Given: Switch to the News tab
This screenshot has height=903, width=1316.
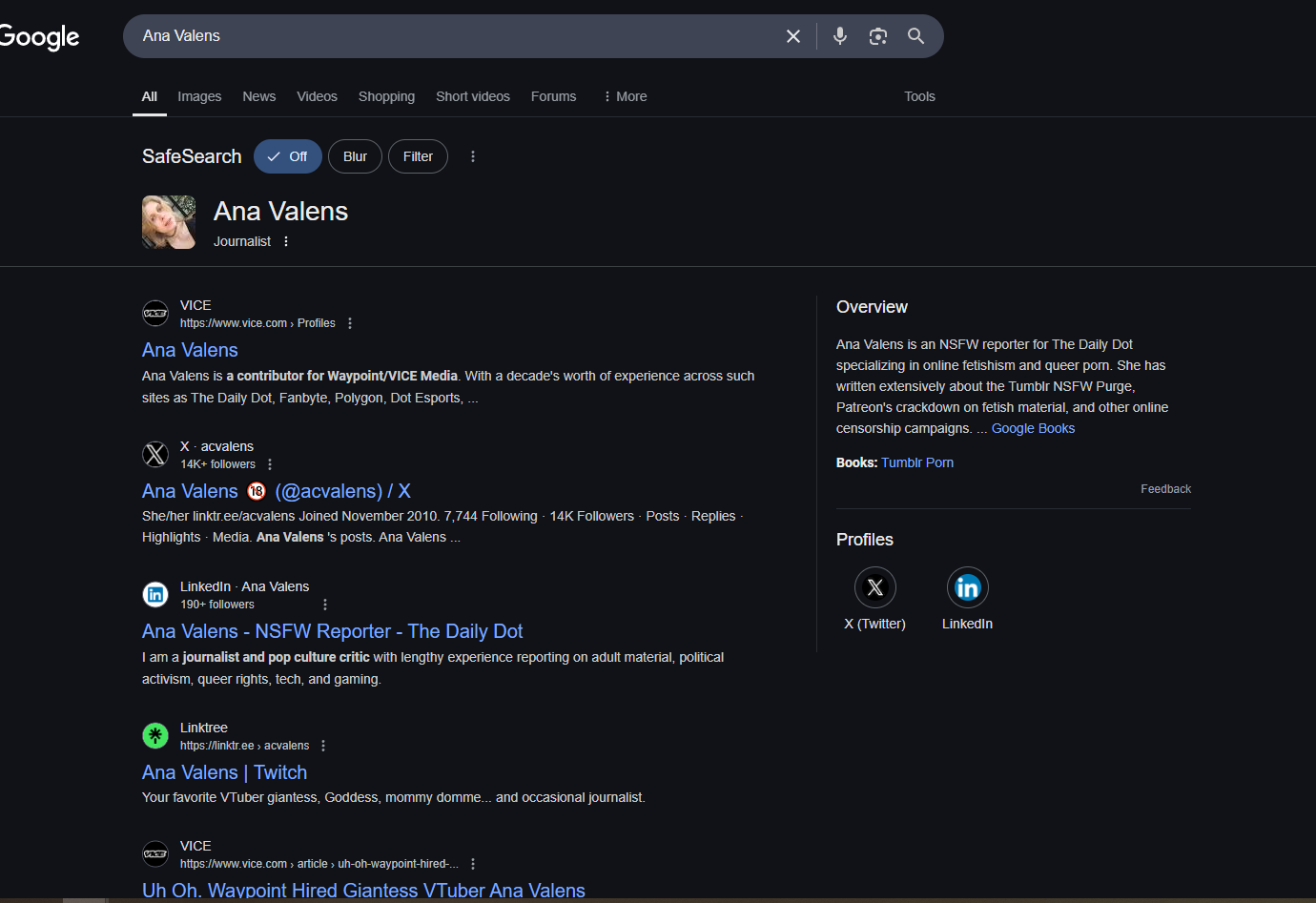Looking at the screenshot, I should [x=259, y=96].
